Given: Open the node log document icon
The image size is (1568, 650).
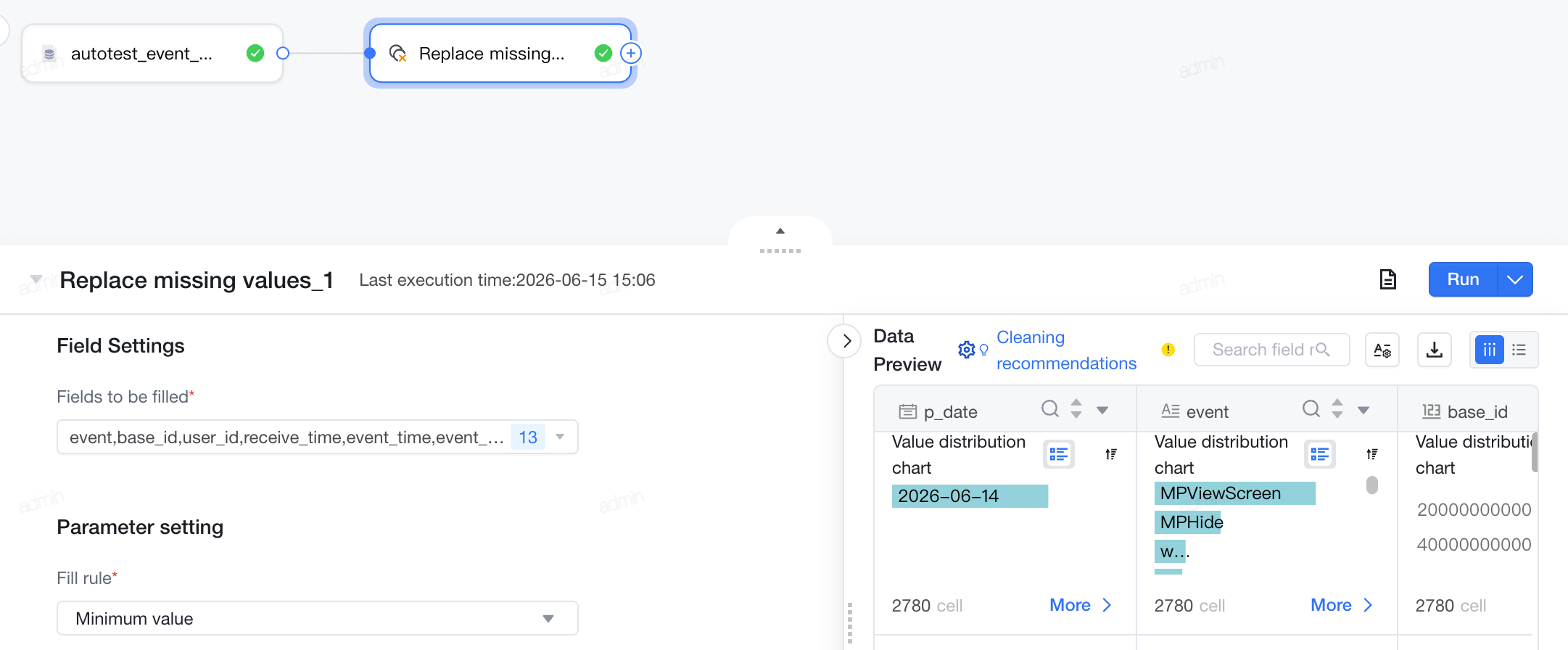Looking at the screenshot, I should 1387,279.
